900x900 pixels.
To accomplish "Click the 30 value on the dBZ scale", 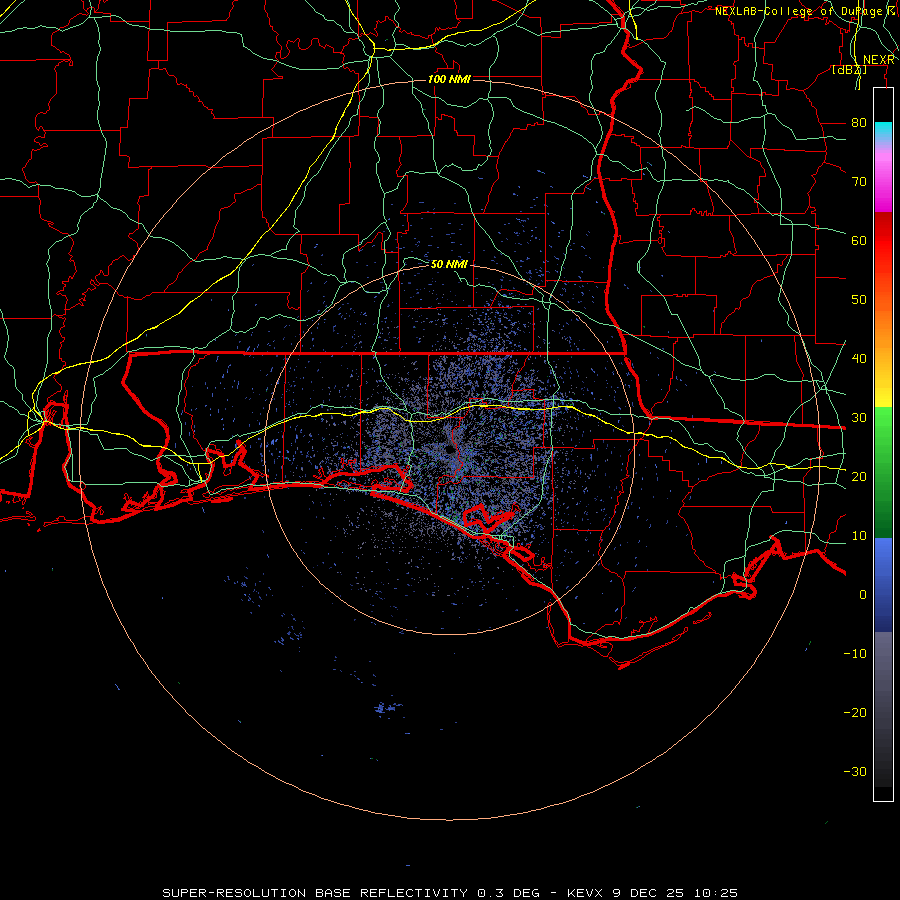I will pyautogui.click(x=859, y=418).
